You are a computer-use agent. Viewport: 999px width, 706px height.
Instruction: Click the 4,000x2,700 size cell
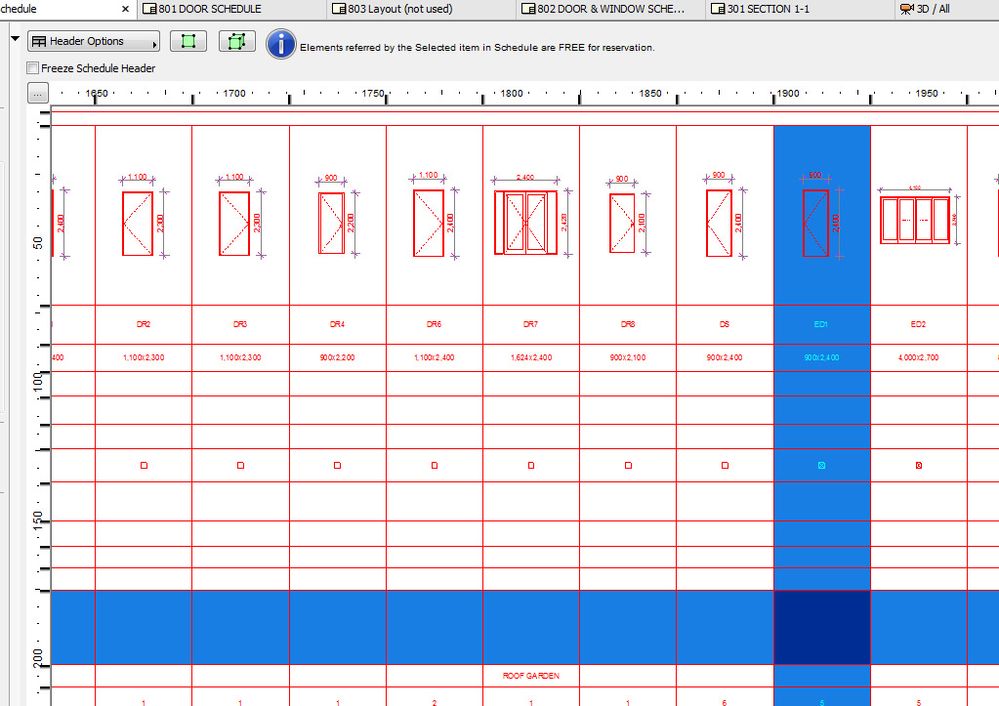(x=919, y=358)
